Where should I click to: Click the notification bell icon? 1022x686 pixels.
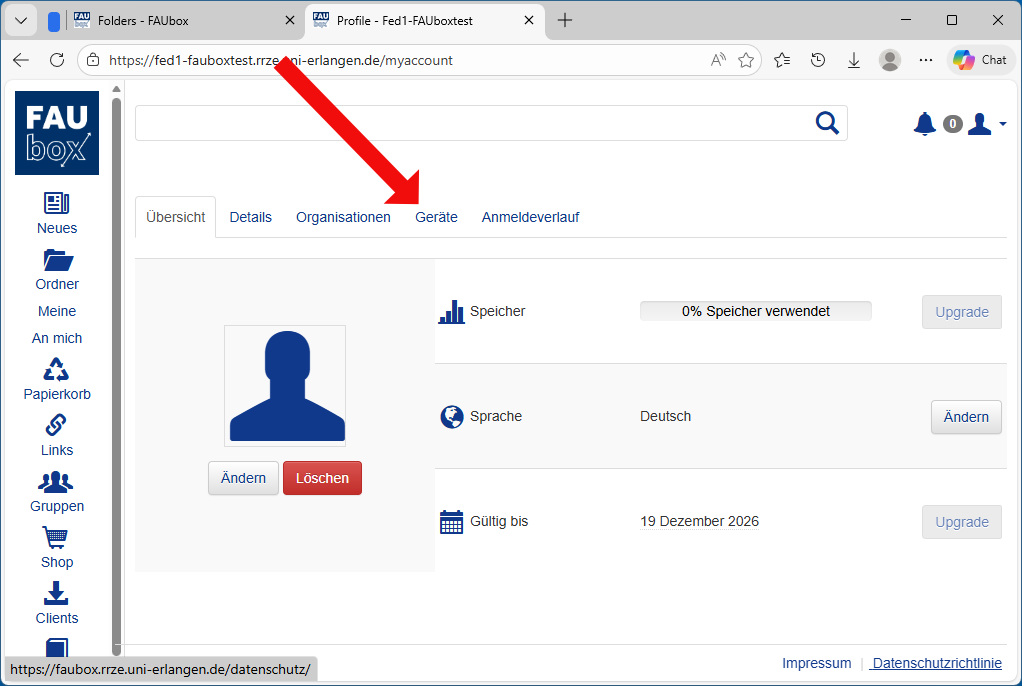click(925, 124)
